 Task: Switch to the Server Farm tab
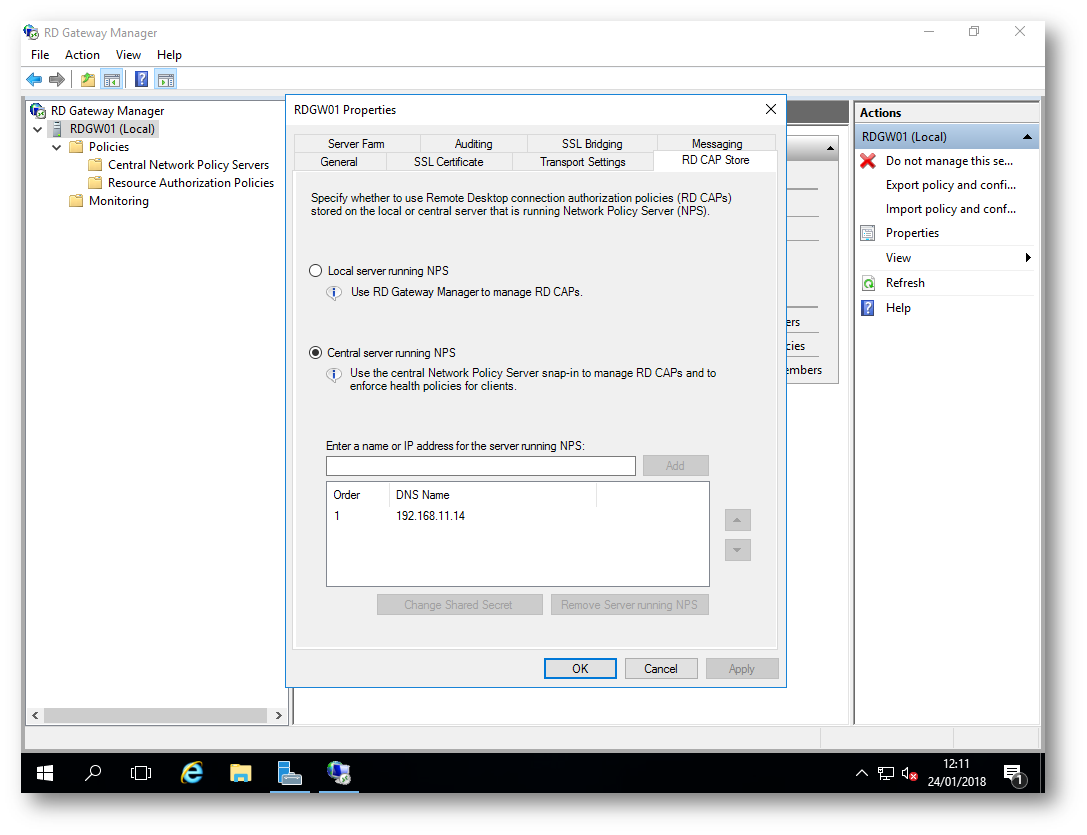tap(356, 144)
